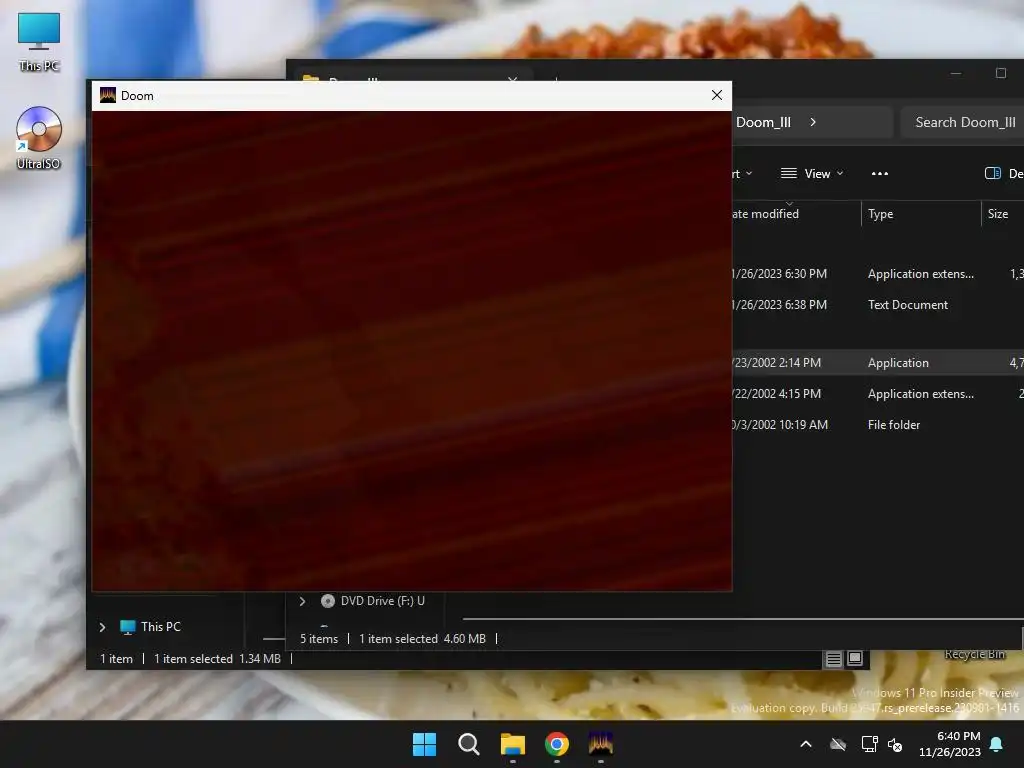Show hidden tray icons chevron
1024x768 pixels.
click(806, 744)
